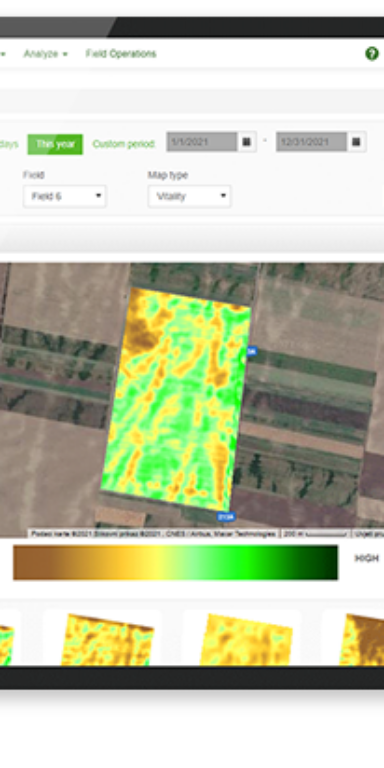Open the Field 6 dropdown
Viewport: 384px width, 768px height.
65,196
